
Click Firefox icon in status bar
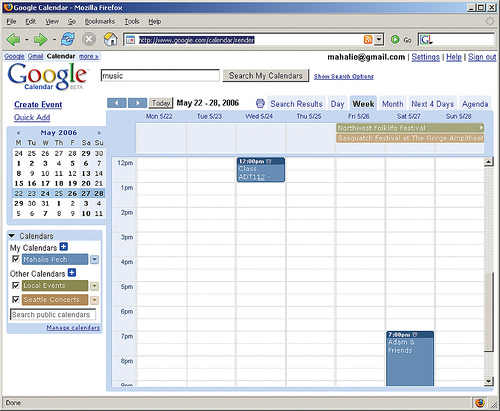click(x=480, y=403)
